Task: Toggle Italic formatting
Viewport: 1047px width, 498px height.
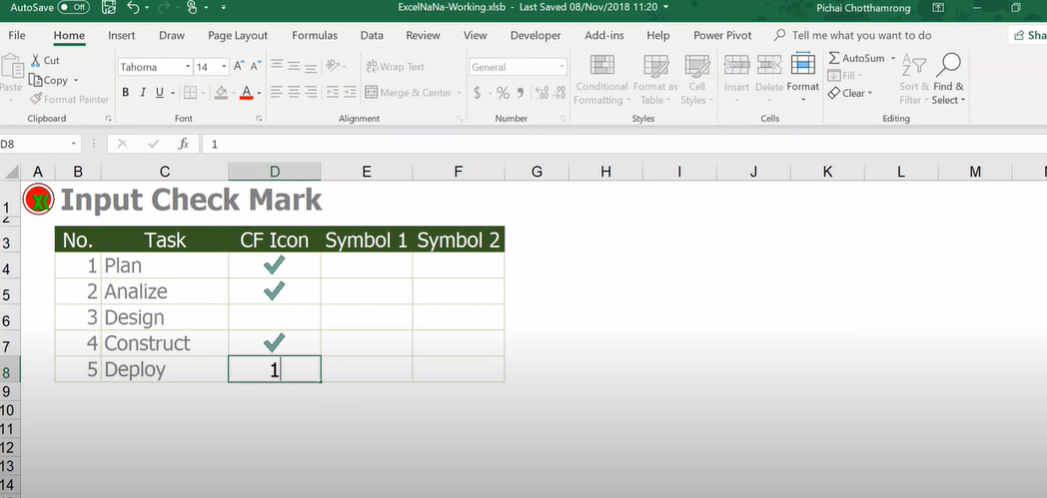Action: (x=142, y=93)
